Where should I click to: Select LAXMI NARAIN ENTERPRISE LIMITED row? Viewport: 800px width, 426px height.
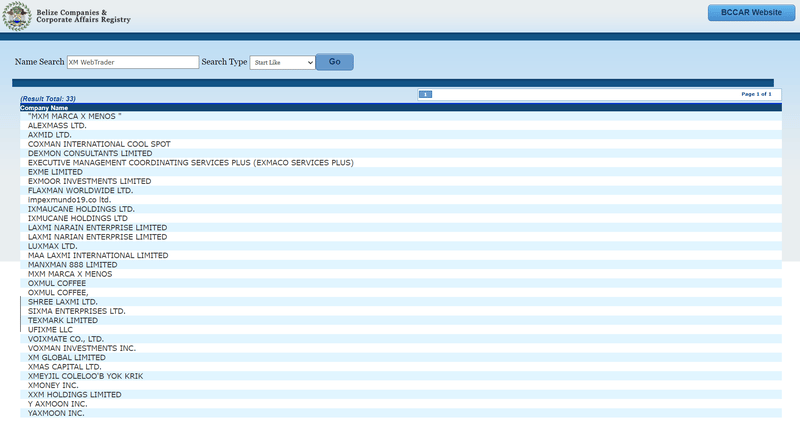(x=401, y=228)
